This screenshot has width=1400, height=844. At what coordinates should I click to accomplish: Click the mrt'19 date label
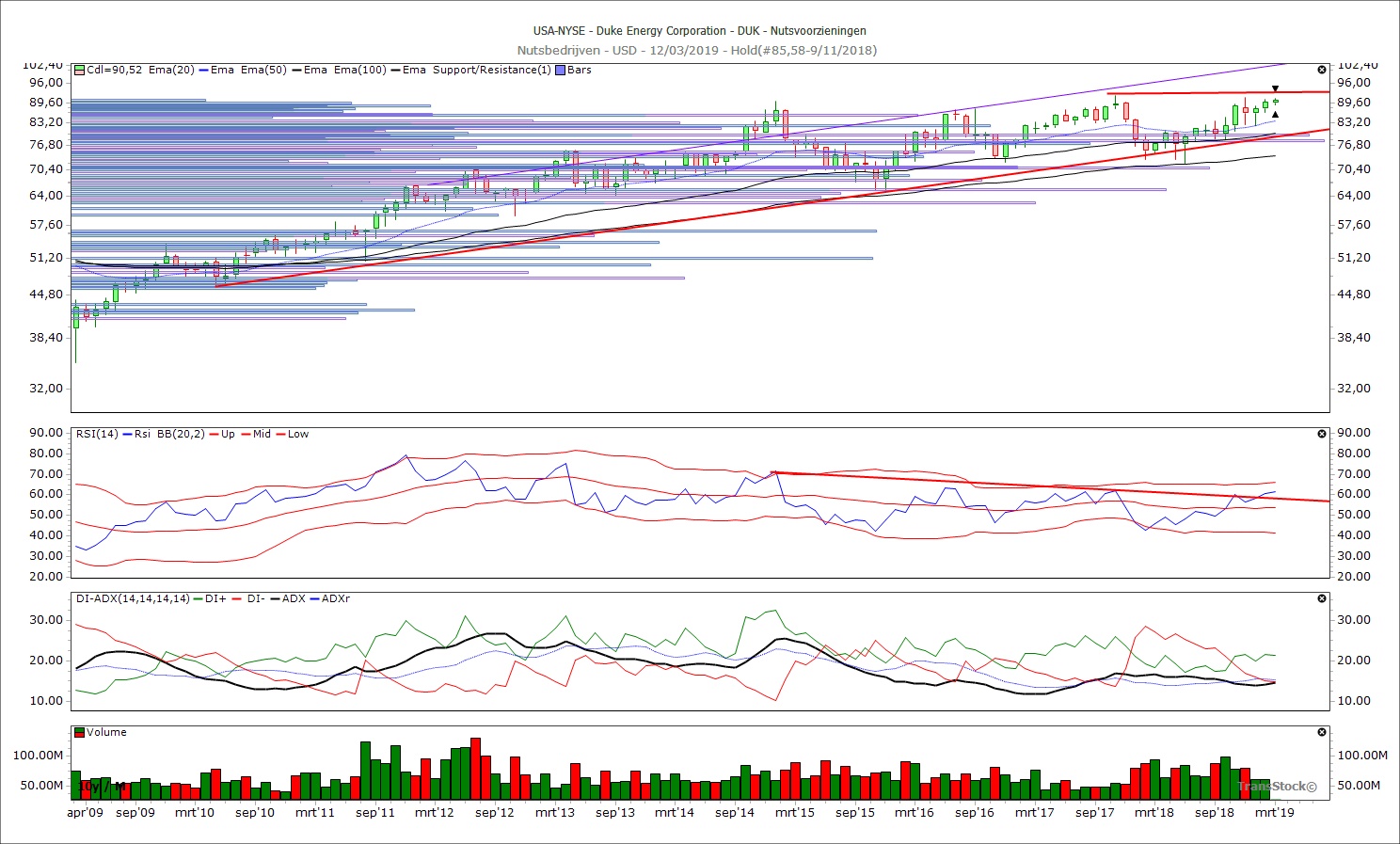[x=1275, y=812]
